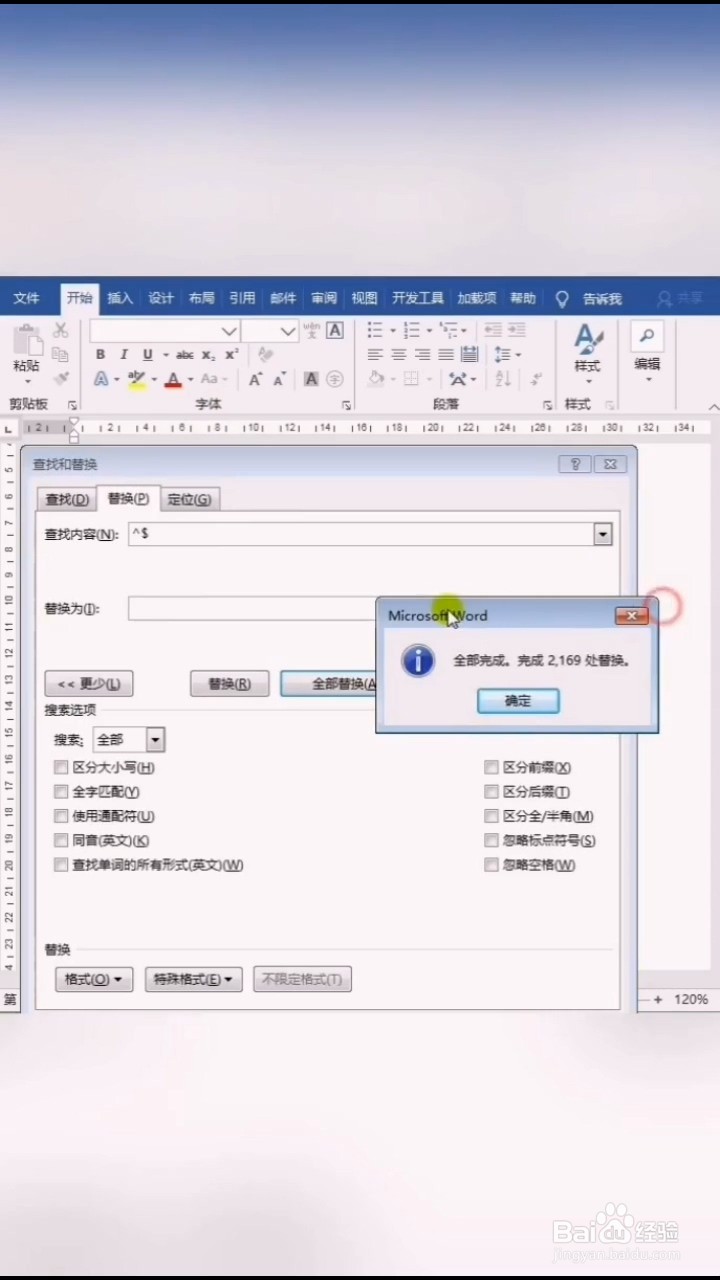Open the 搜索 direction dropdown (全部)

155,740
